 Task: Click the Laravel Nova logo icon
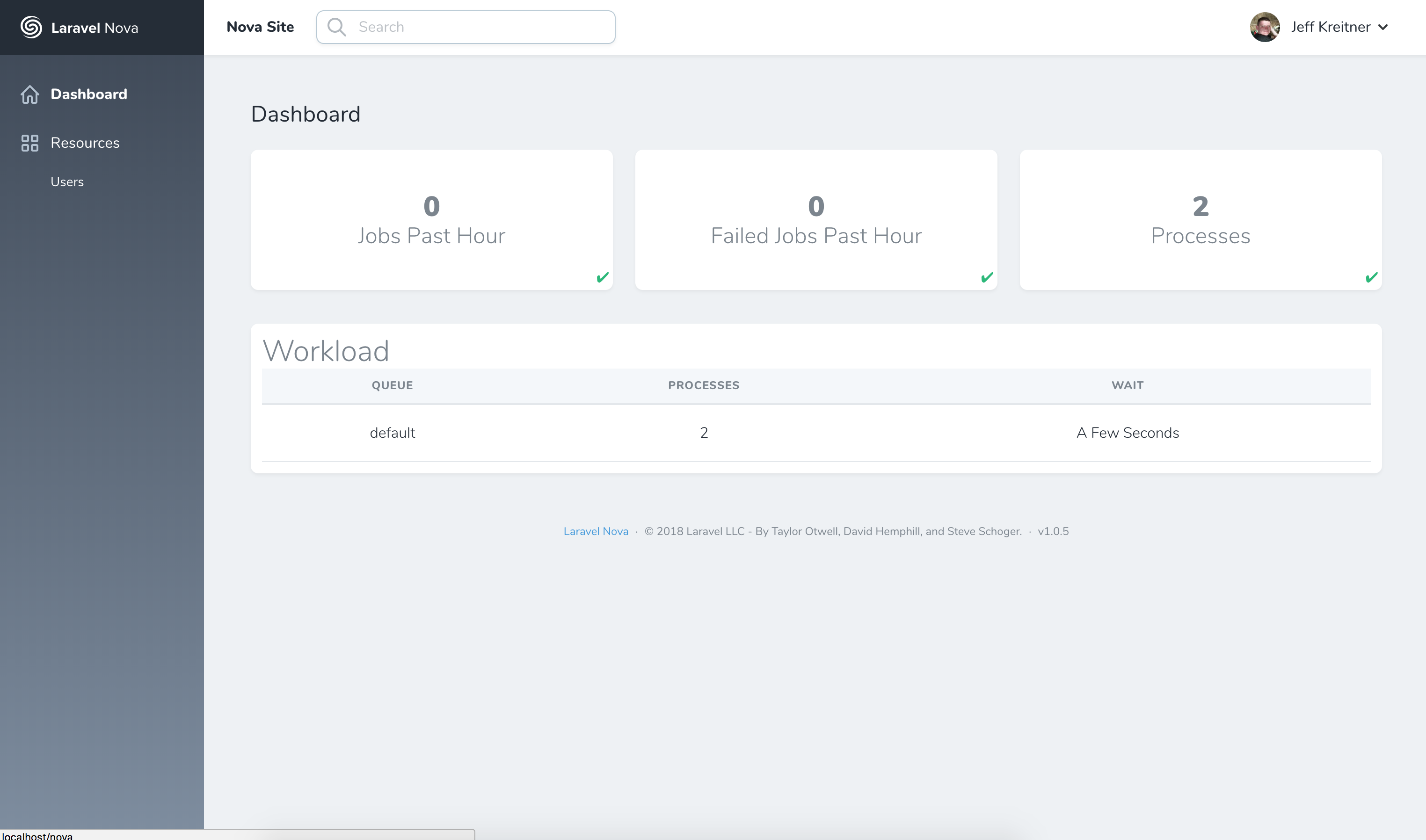[30, 27]
